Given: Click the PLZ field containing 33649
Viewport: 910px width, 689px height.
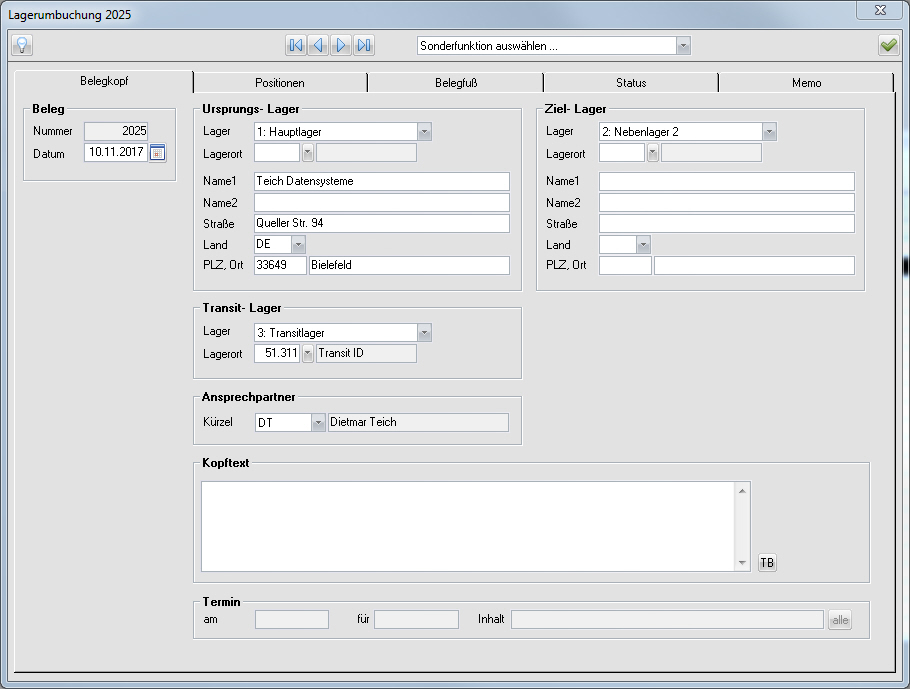Looking at the screenshot, I should pos(280,265).
